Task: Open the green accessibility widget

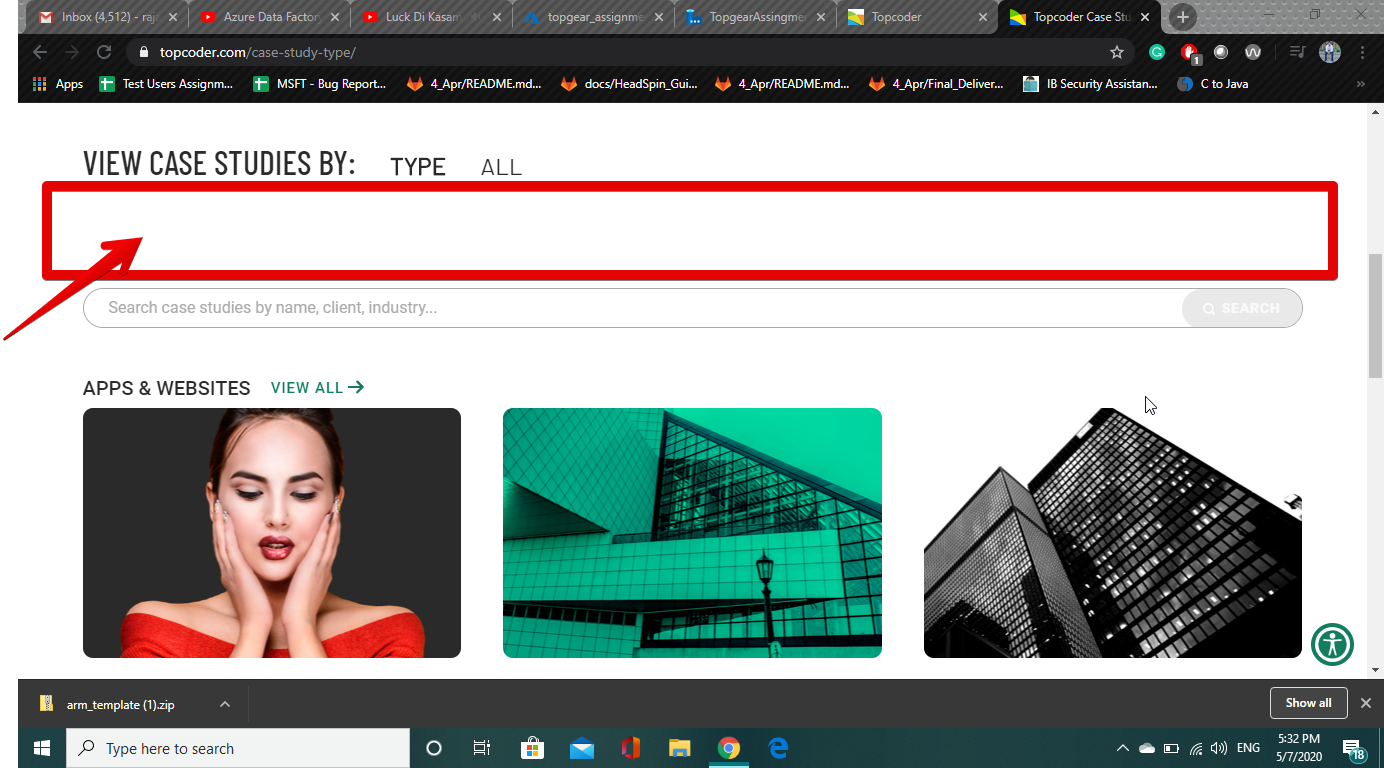Action: 1332,644
